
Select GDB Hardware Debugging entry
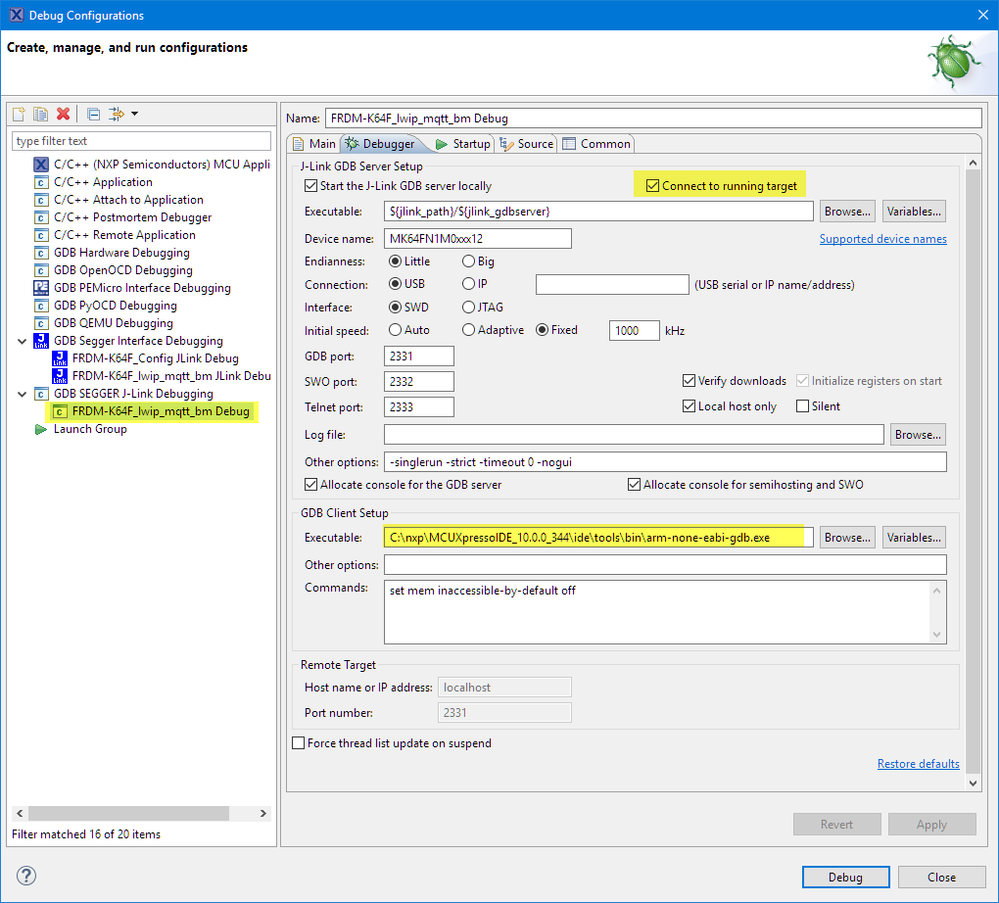[x=122, y=253]
